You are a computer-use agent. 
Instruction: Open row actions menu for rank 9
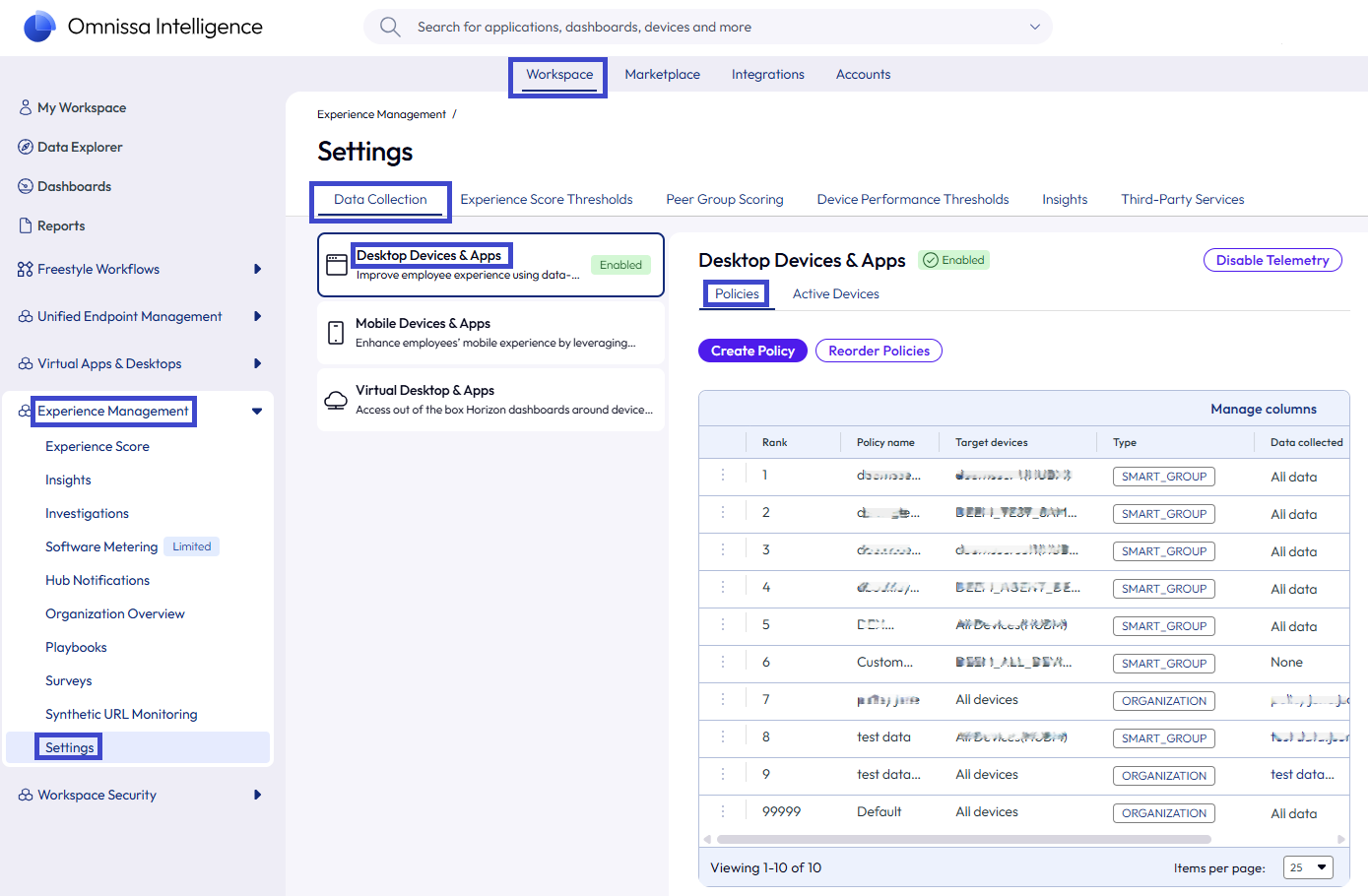click(723, 774)
